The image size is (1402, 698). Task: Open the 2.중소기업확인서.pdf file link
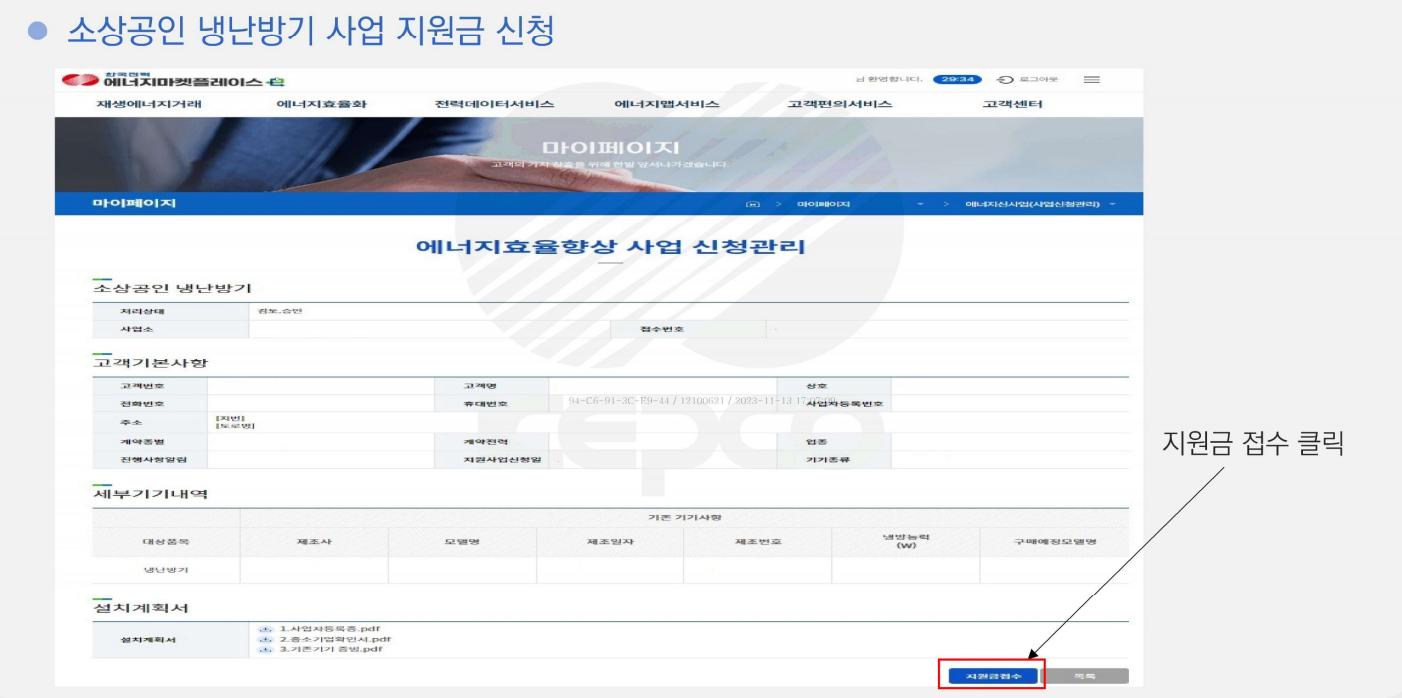(335, 639)
